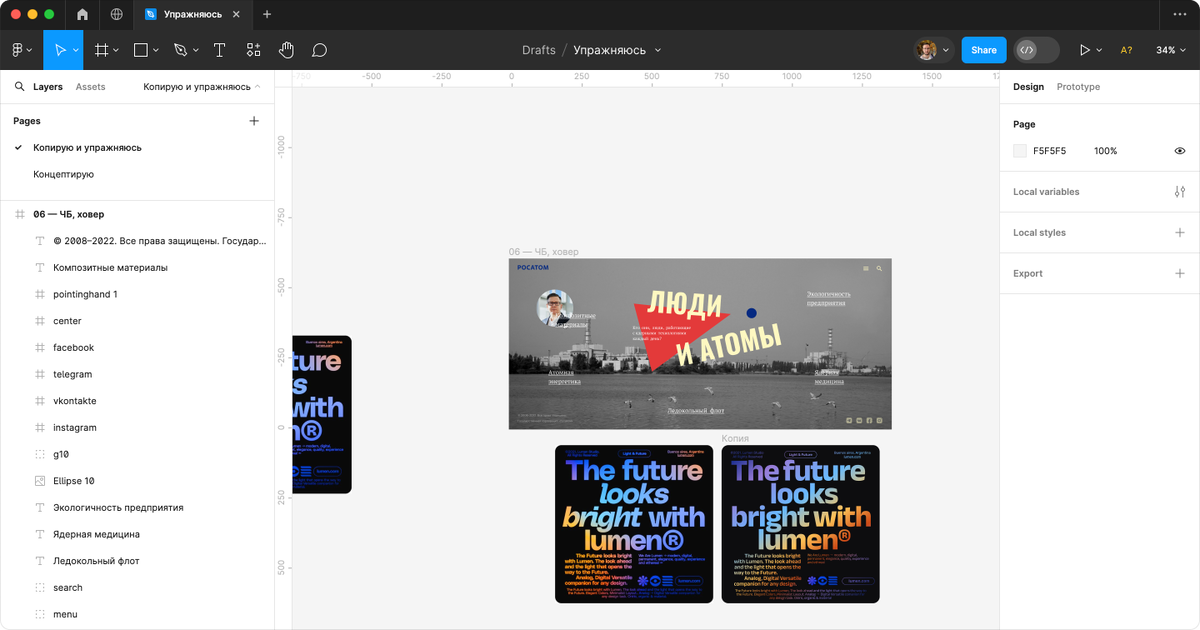Click the Local variables label
This screenshot has width=1200, height=630.
(1046, 192)
